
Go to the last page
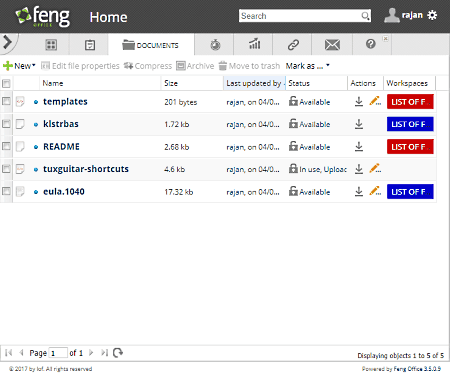point(104,352)
